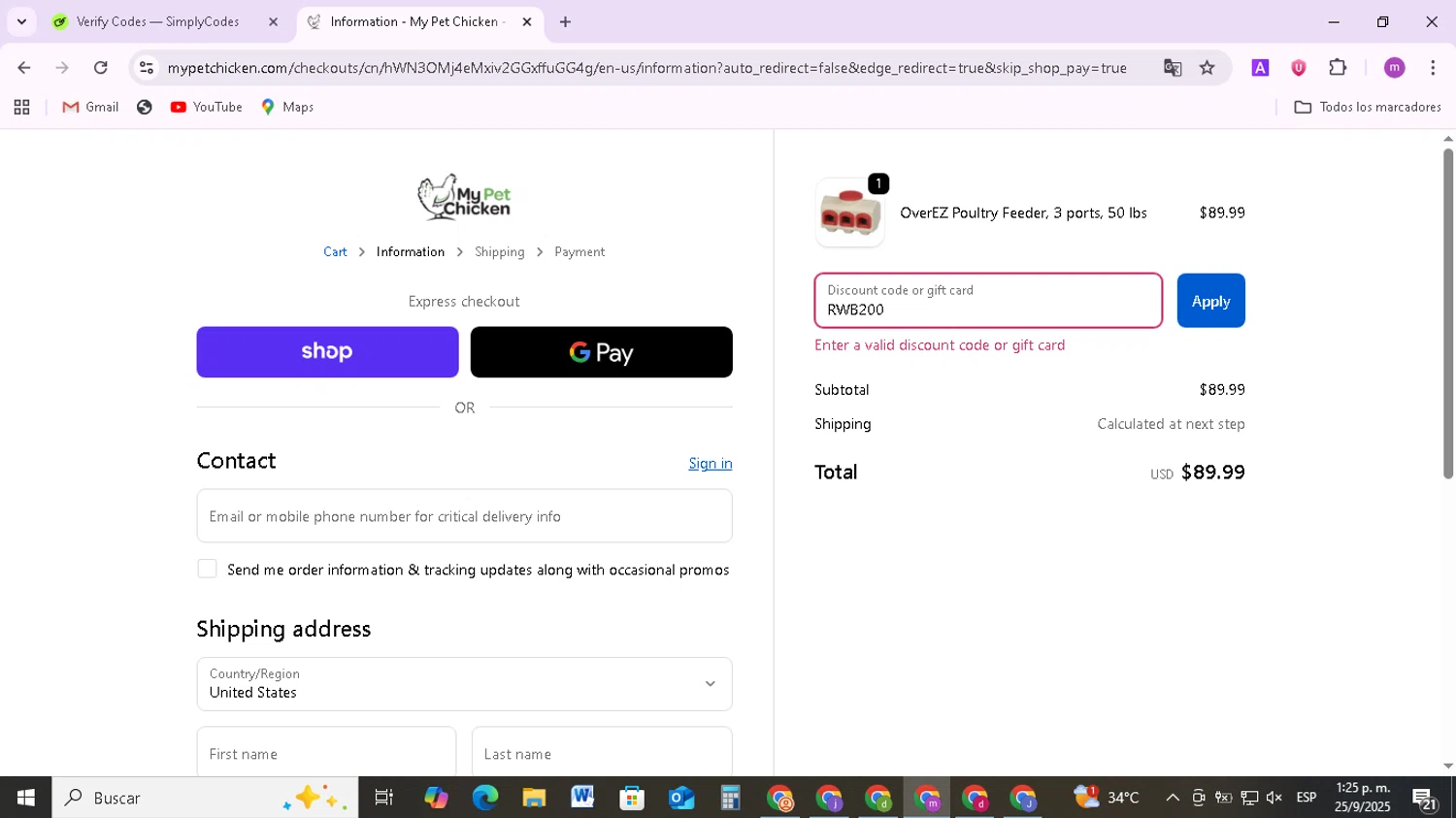Open Gmail bookmark
This screenshot has height=818, width=1456.
90,107
